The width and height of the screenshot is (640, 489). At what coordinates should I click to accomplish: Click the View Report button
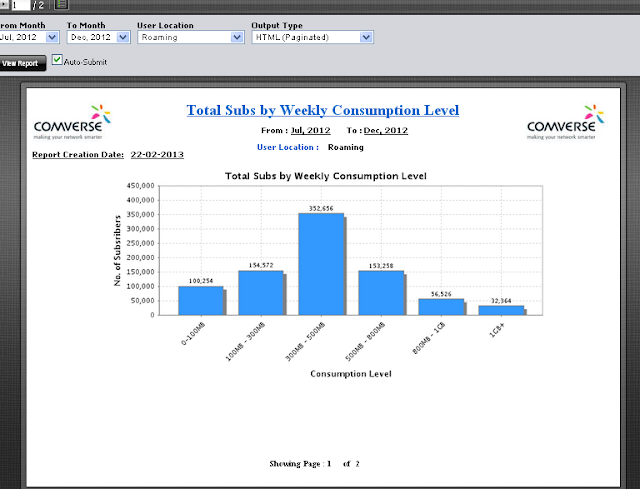click(x=22, y=63)
